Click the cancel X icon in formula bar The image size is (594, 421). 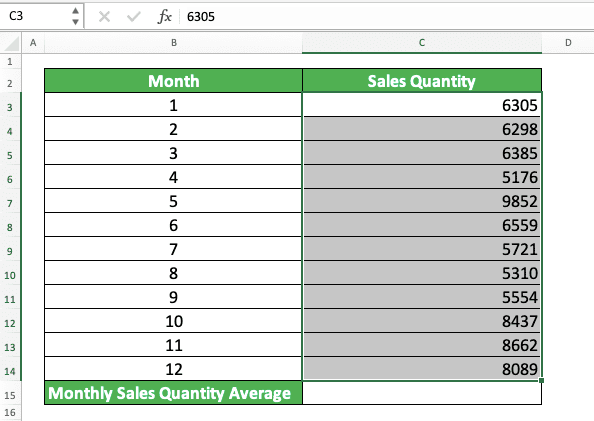click(x=104, y=17)
